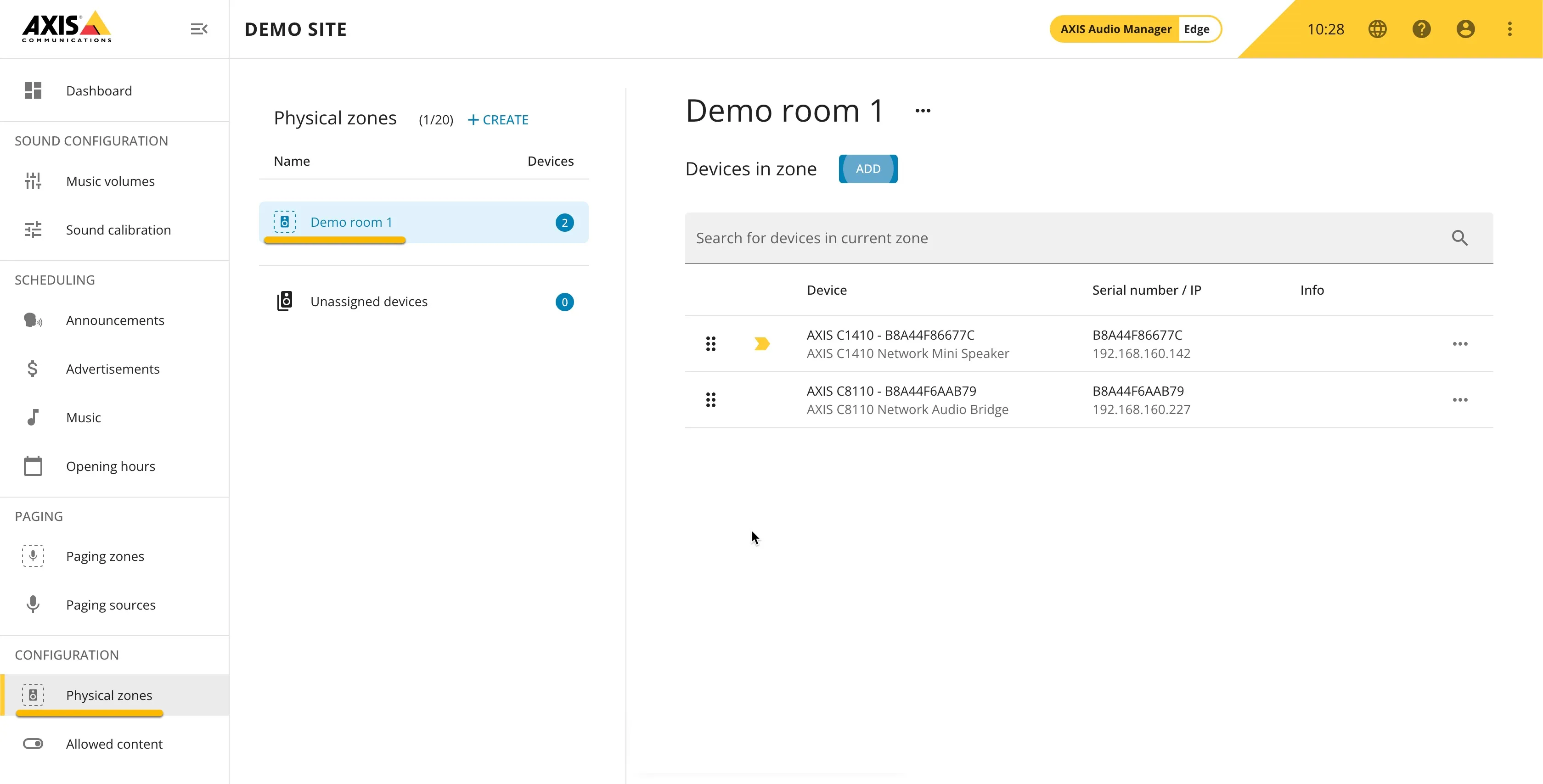Viewport: 1543px width, 784px height.
Task: Click AXIS C8110 - B8A44F6AAB79 device name
Action: click(x=891, y=391)
